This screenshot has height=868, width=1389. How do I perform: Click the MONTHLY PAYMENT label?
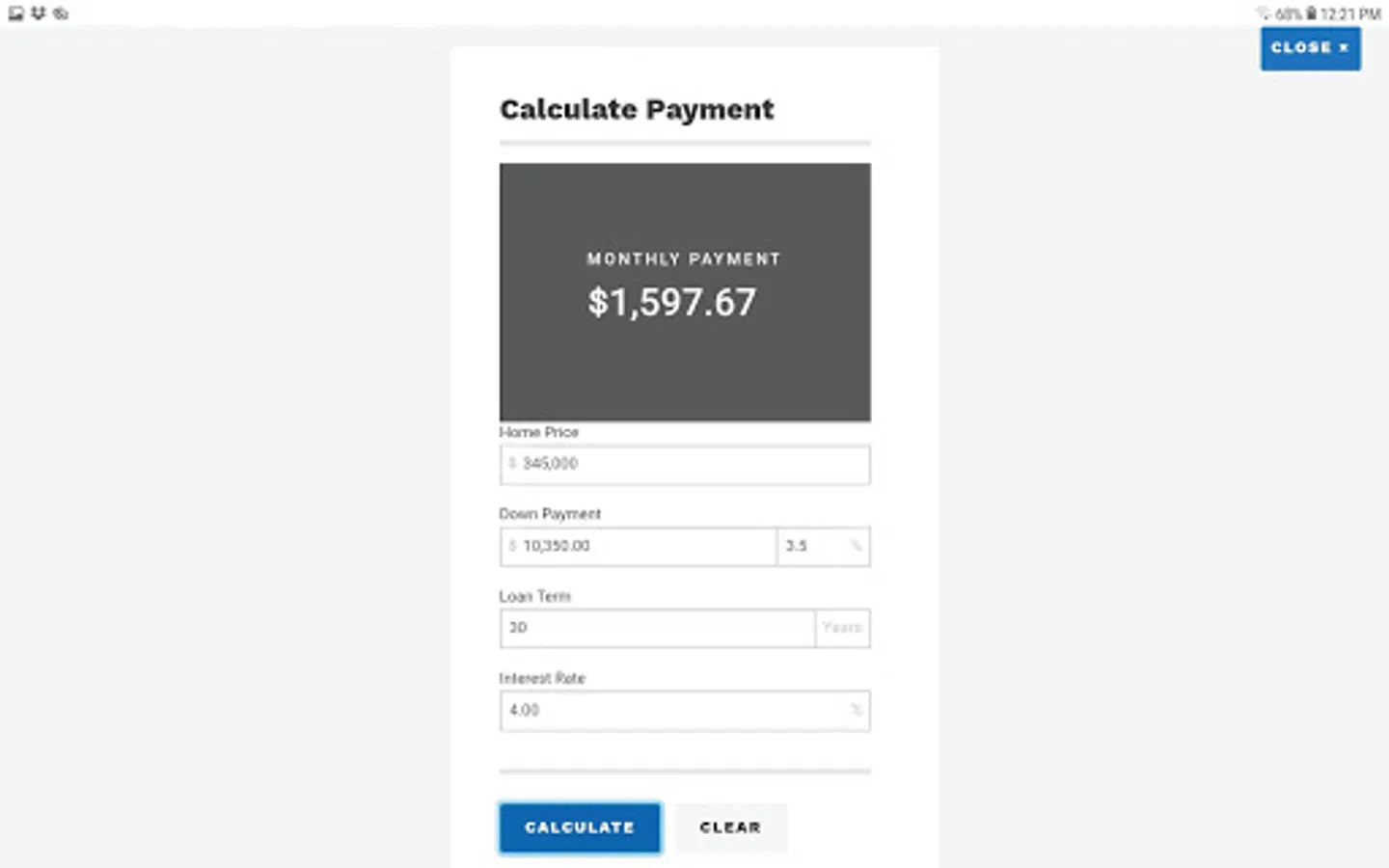683,259
